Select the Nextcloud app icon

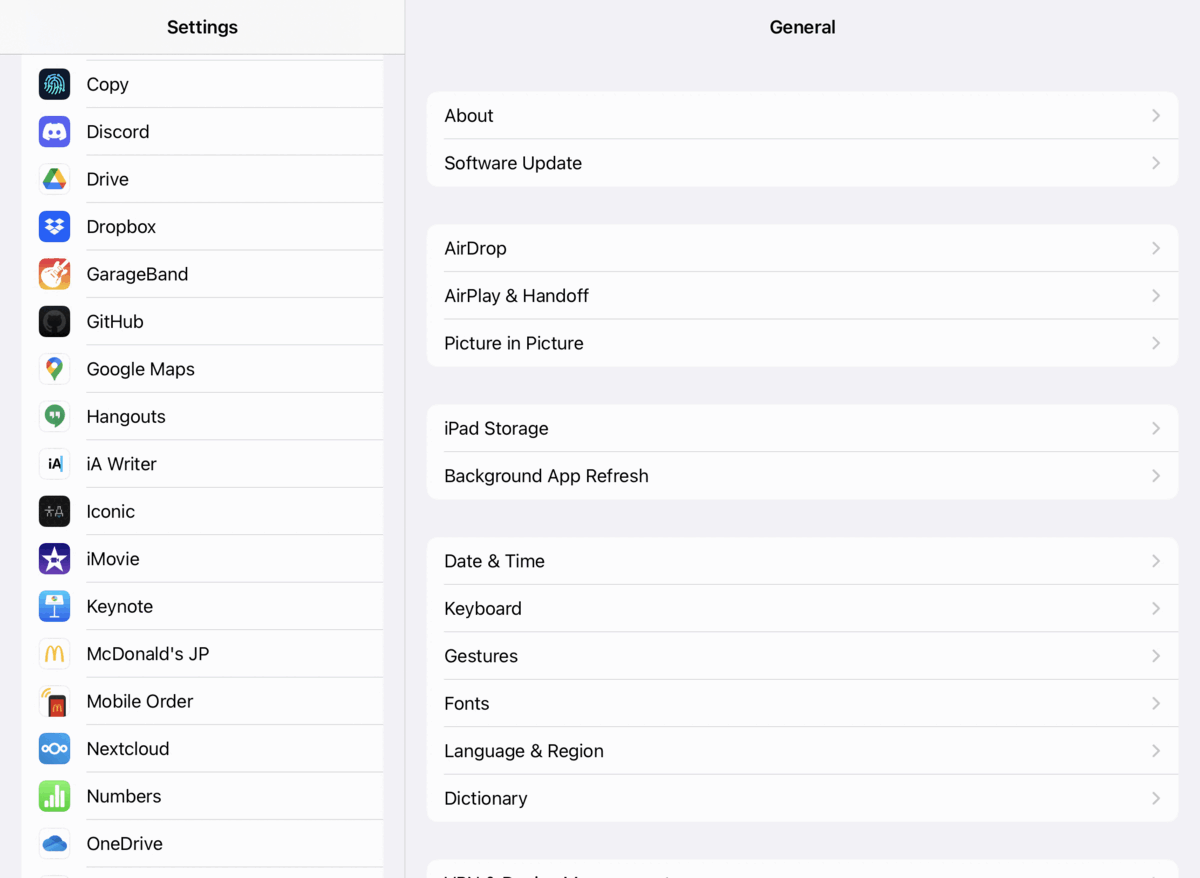(x=54, y=749)
